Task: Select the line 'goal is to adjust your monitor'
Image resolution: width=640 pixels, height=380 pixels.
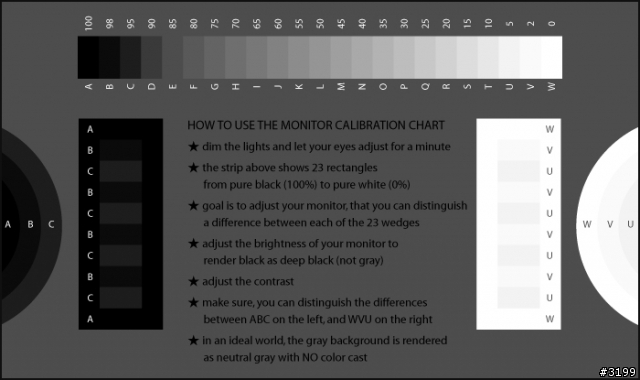Action: pos(335,206)
